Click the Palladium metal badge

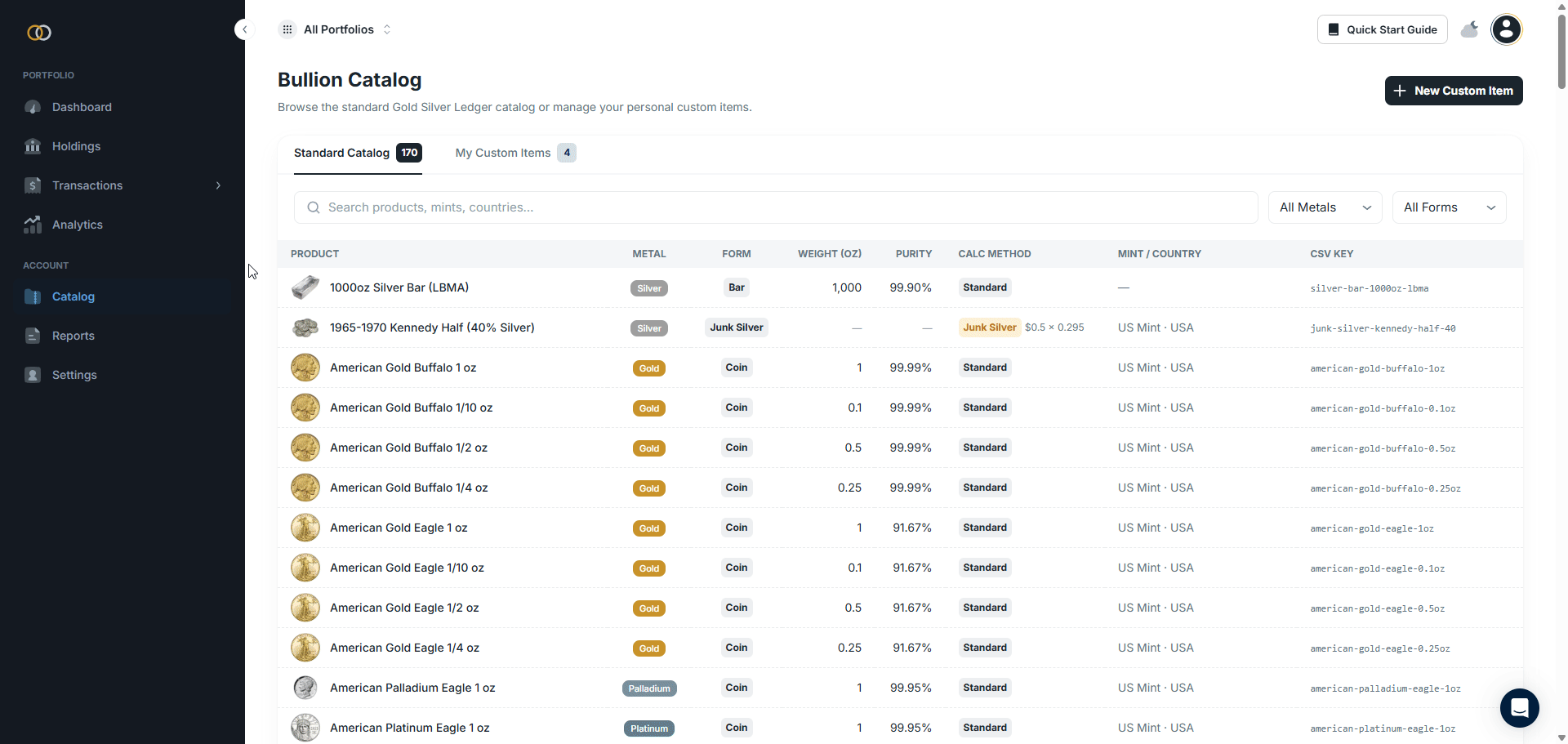click(649, 688)
